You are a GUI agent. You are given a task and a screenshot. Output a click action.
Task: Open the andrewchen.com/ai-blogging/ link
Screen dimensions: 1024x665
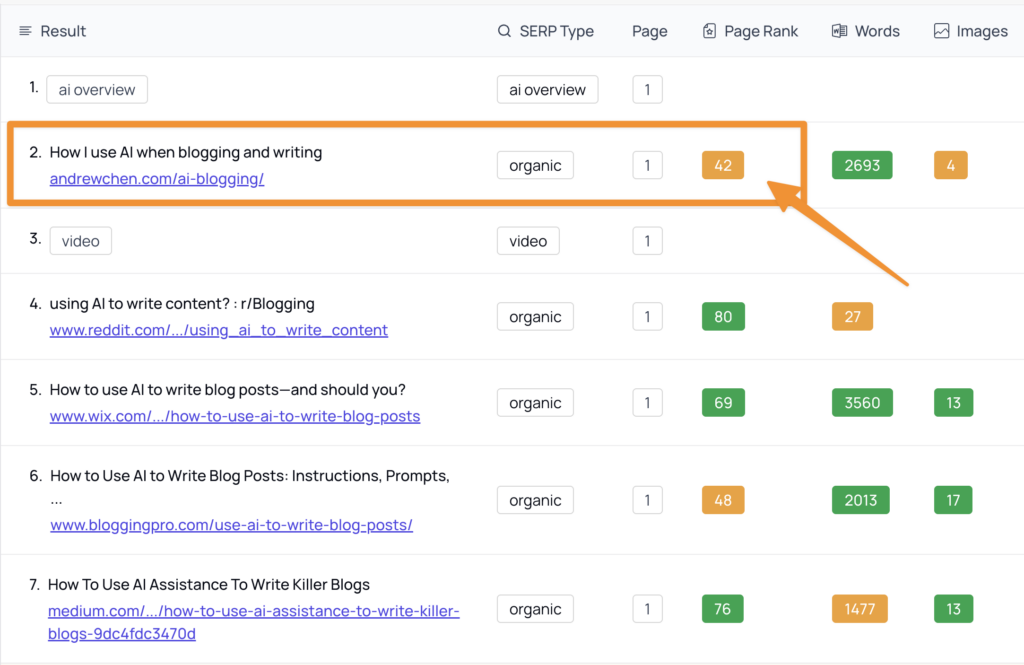pos(157,179)
